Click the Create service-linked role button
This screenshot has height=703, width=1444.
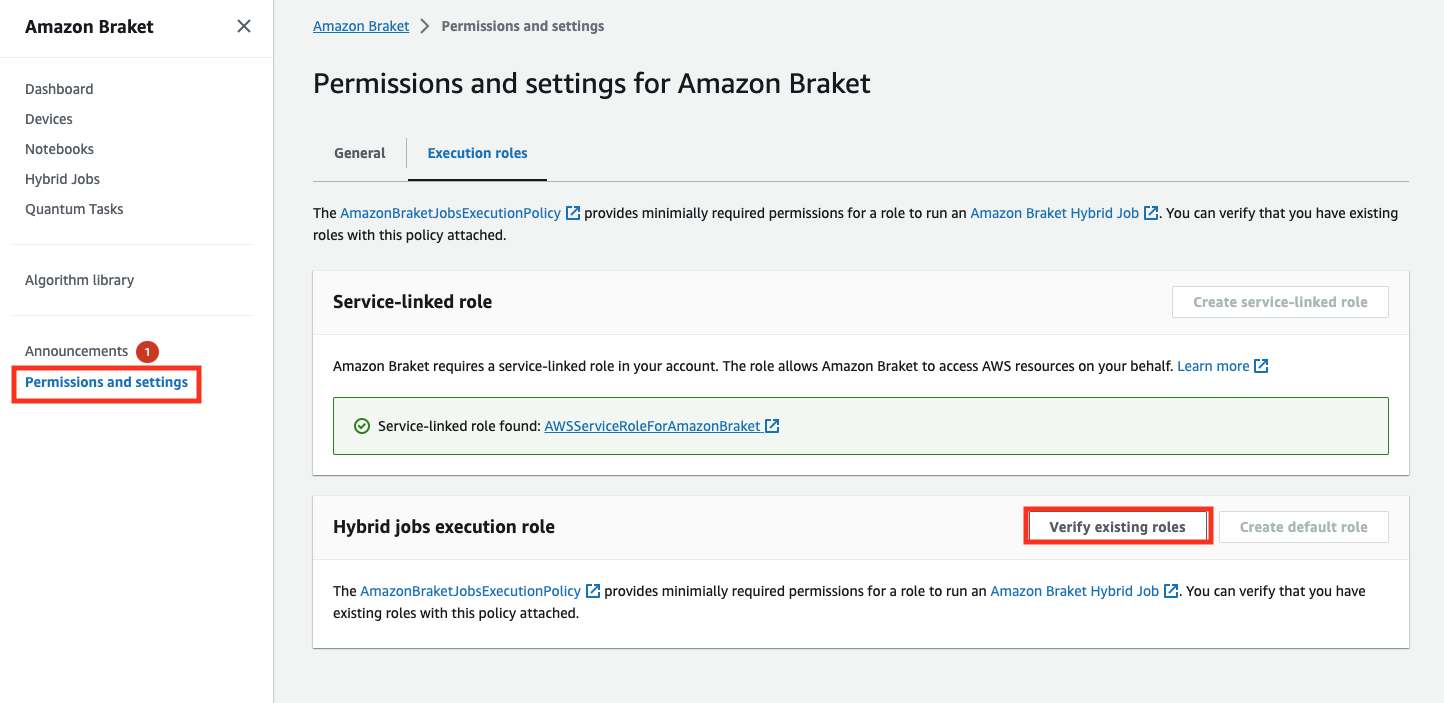tap(1280, 301)
